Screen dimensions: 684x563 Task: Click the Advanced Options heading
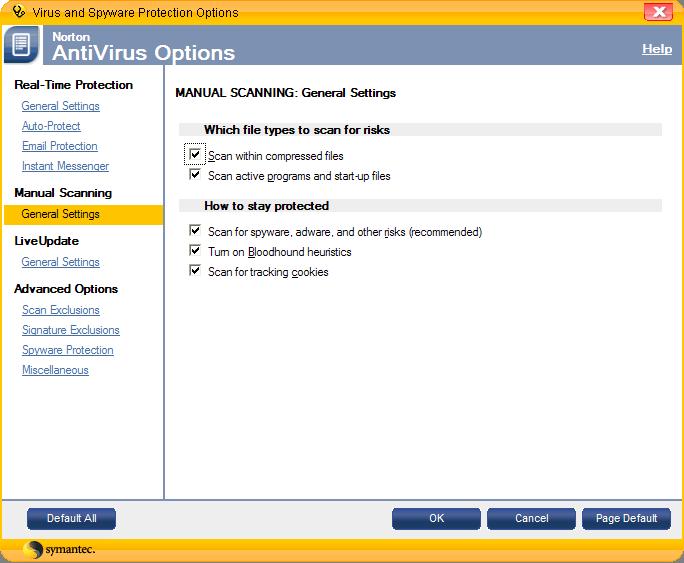[x=66, y=289]
